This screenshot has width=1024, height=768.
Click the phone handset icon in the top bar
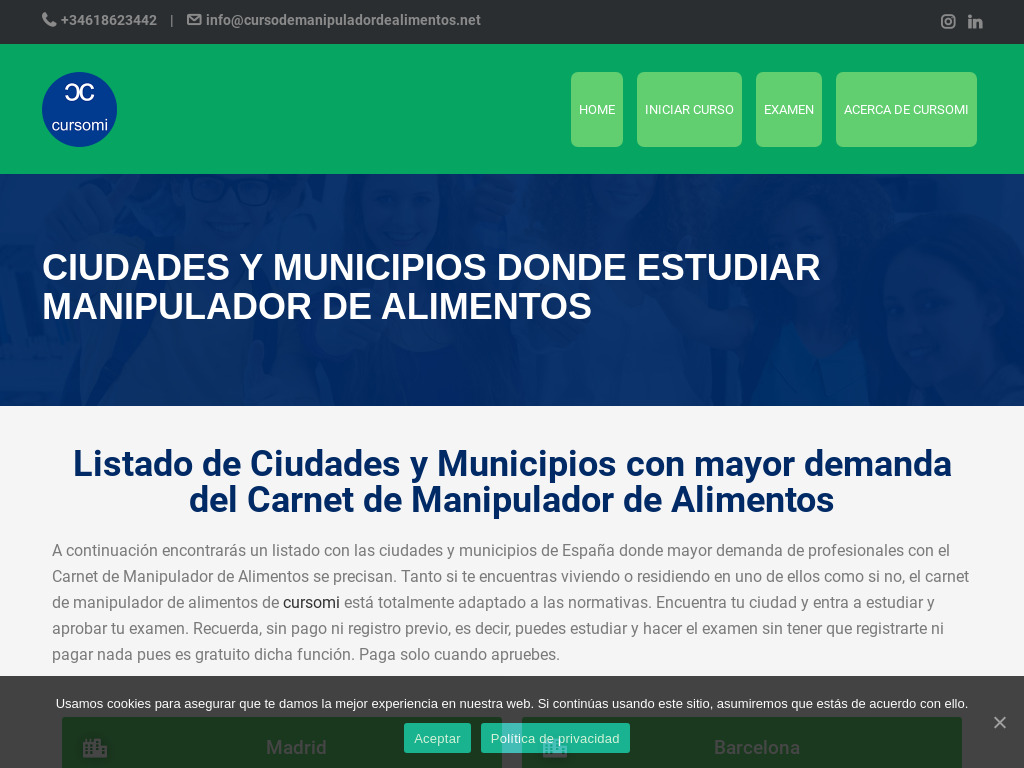coord(47,19)
